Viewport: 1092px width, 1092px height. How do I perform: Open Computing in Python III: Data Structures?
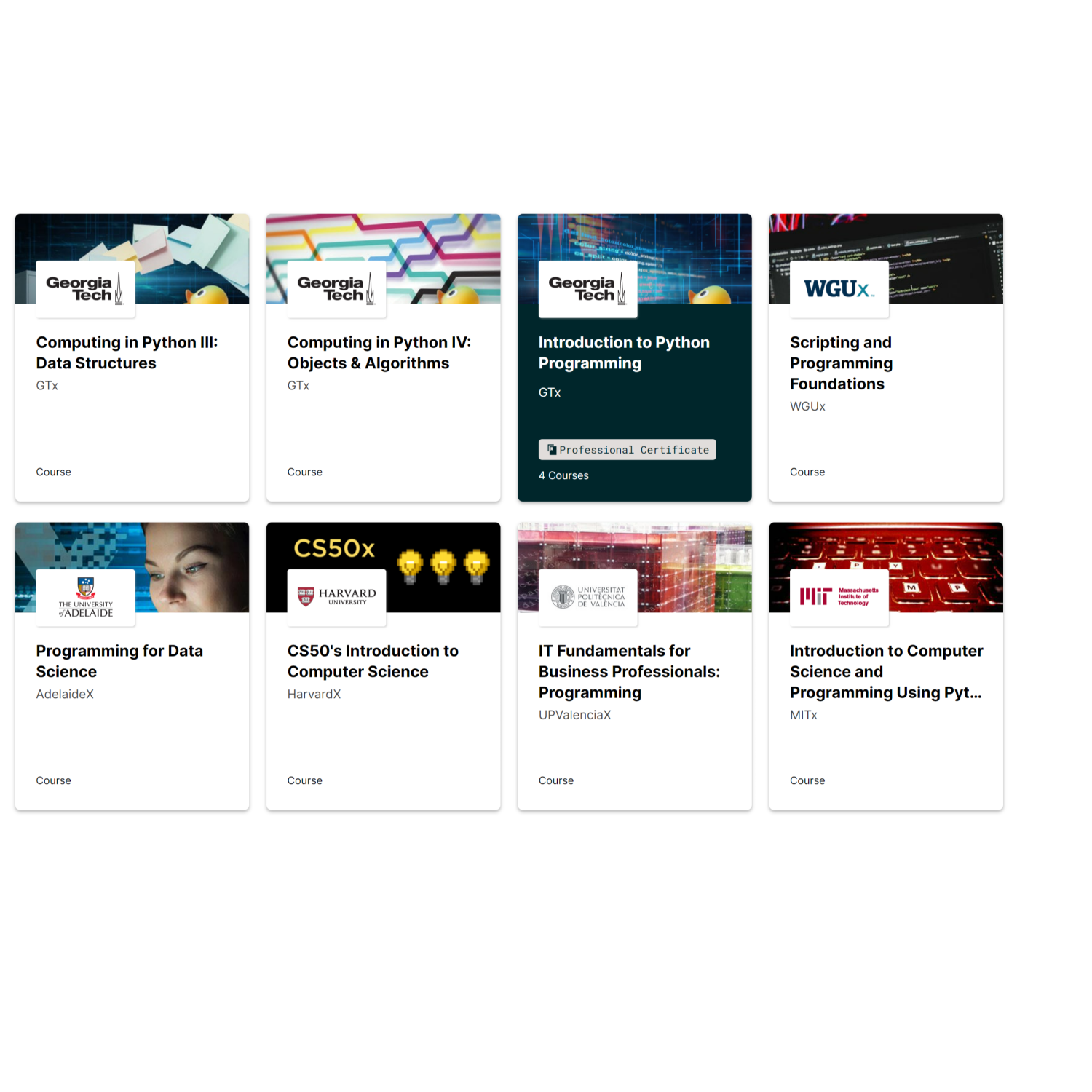pyautogui.click(x=127, y=352)
